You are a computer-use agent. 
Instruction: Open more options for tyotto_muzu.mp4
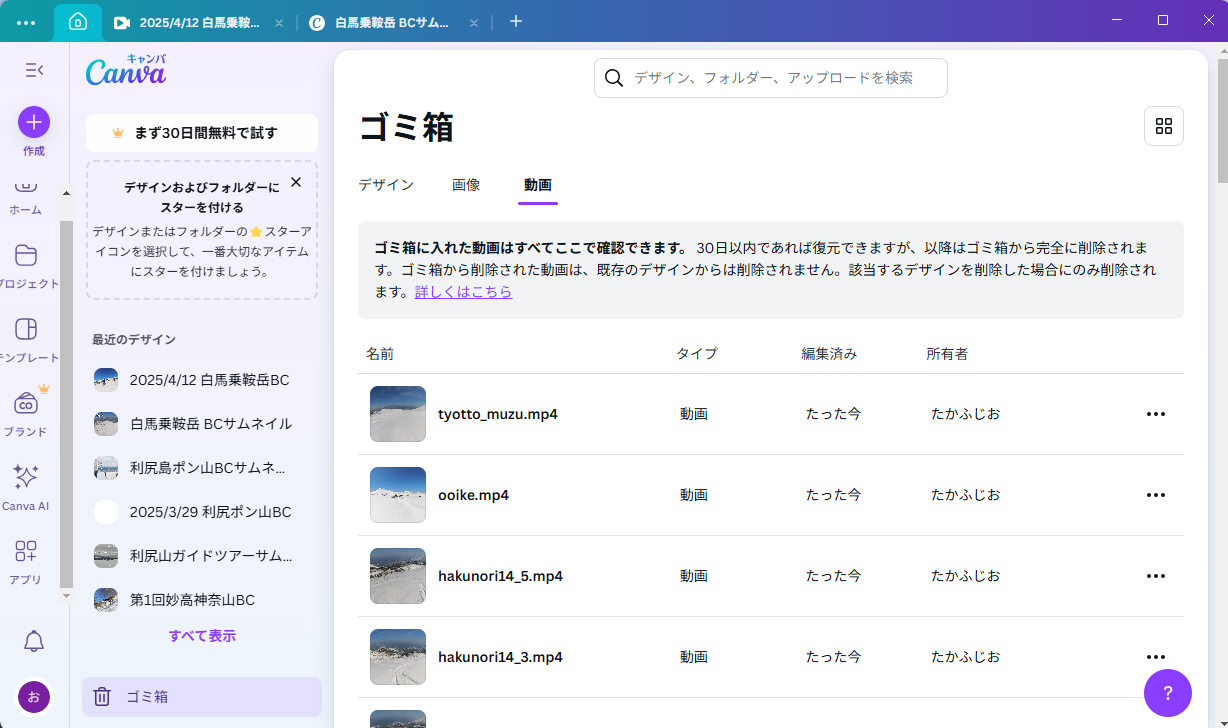click(x=1155, y=414)
